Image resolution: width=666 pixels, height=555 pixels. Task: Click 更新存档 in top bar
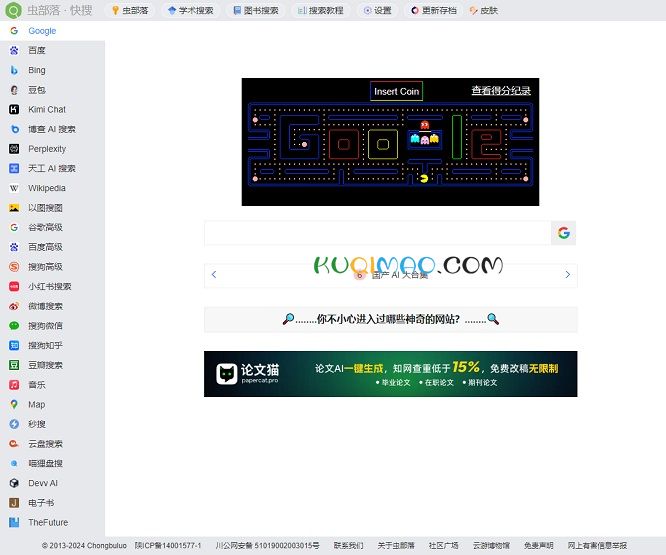click(434, 10)
